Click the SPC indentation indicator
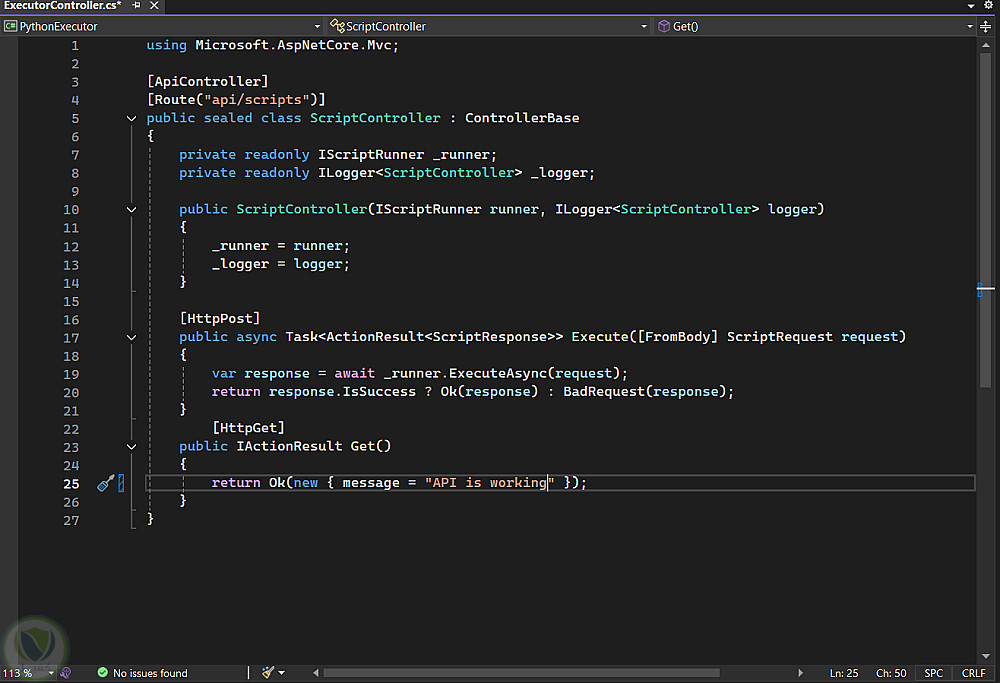Viewport: 1000px width, 683px height. (933, 673)
